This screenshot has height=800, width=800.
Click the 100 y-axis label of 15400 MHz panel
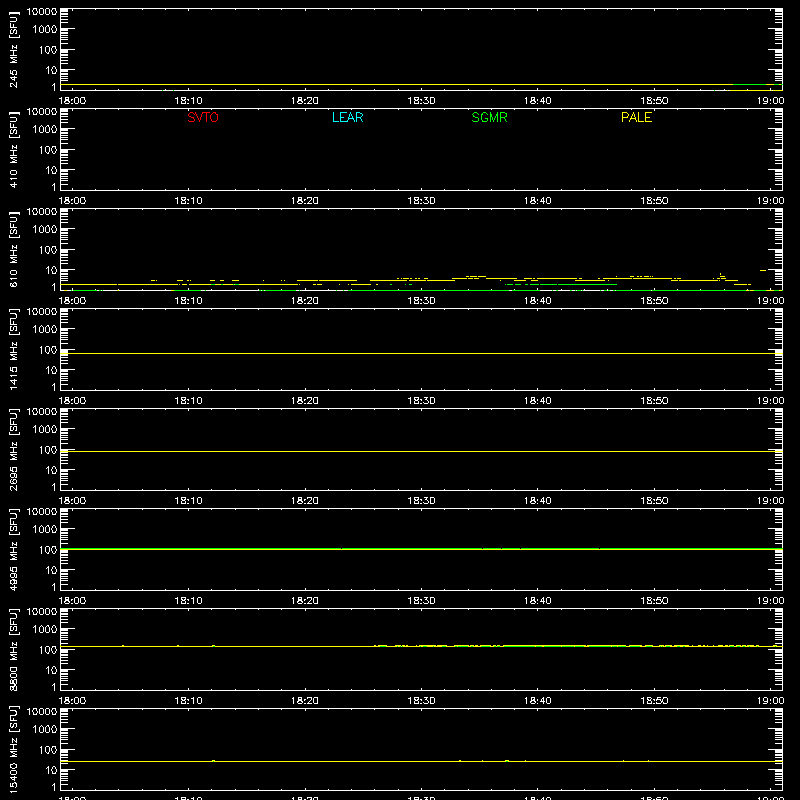point(48,750)
